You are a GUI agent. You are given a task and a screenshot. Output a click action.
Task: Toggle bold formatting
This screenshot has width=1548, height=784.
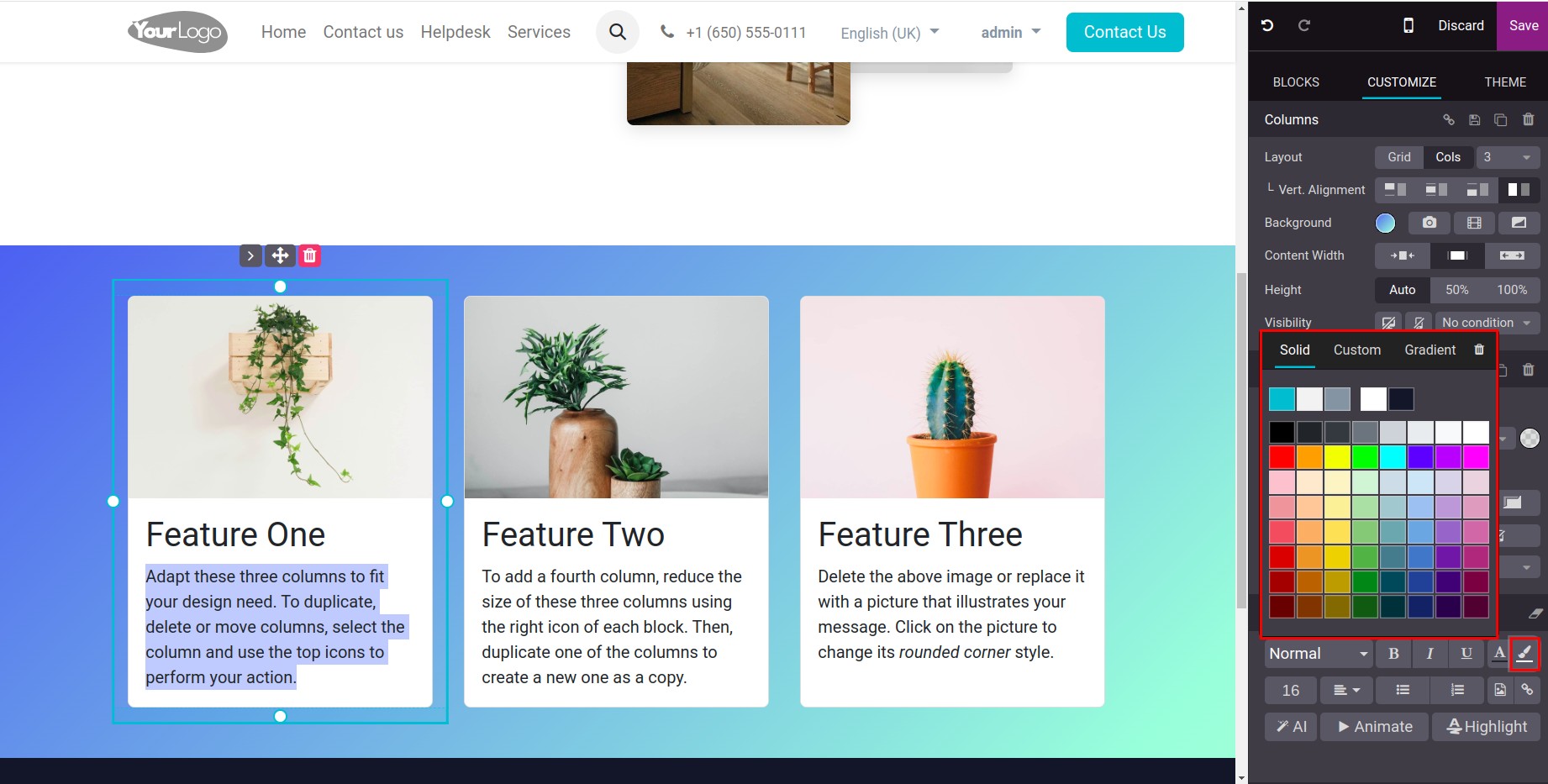[x=1393, y=653]
